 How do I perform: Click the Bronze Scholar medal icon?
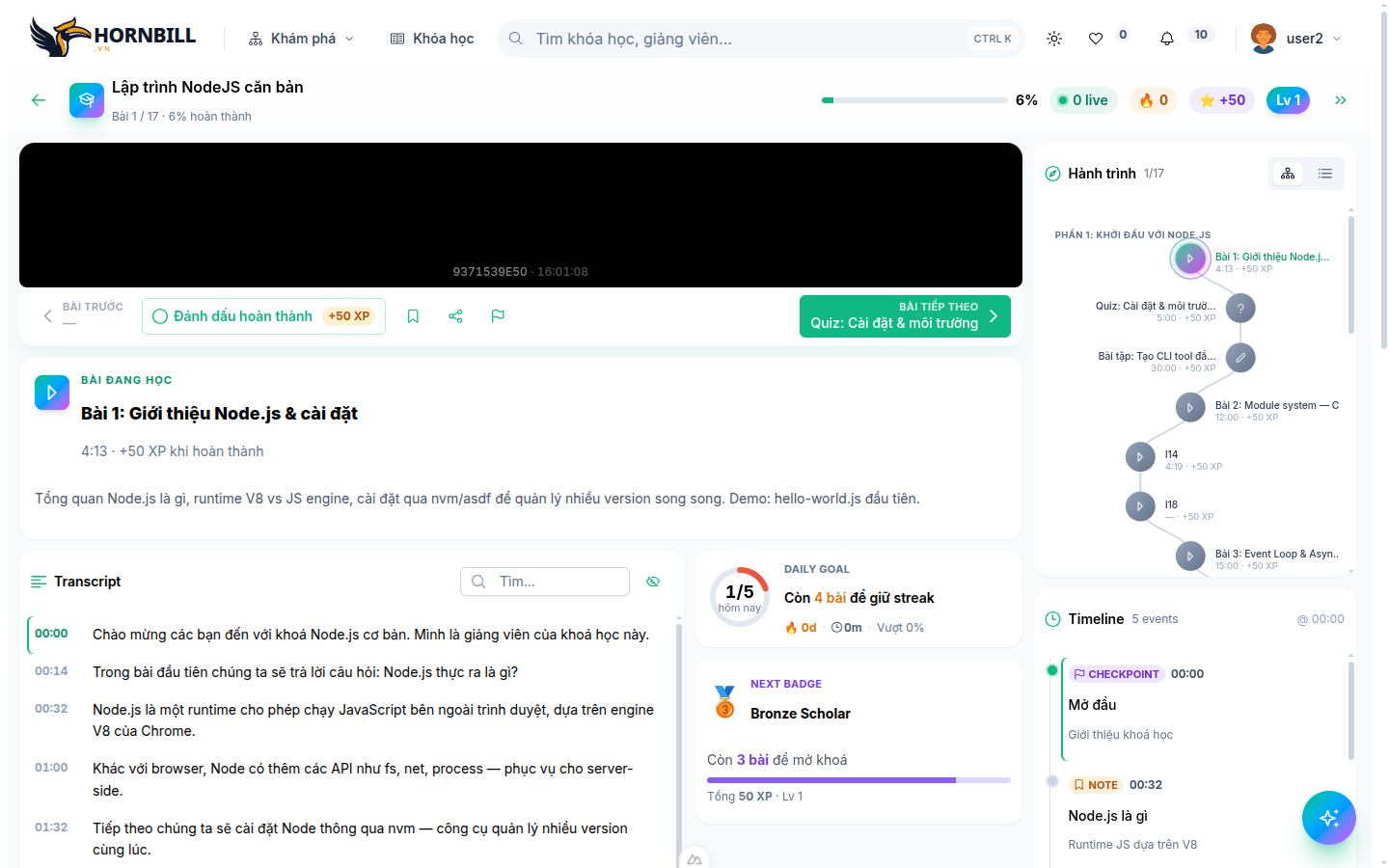coord(724,701)
